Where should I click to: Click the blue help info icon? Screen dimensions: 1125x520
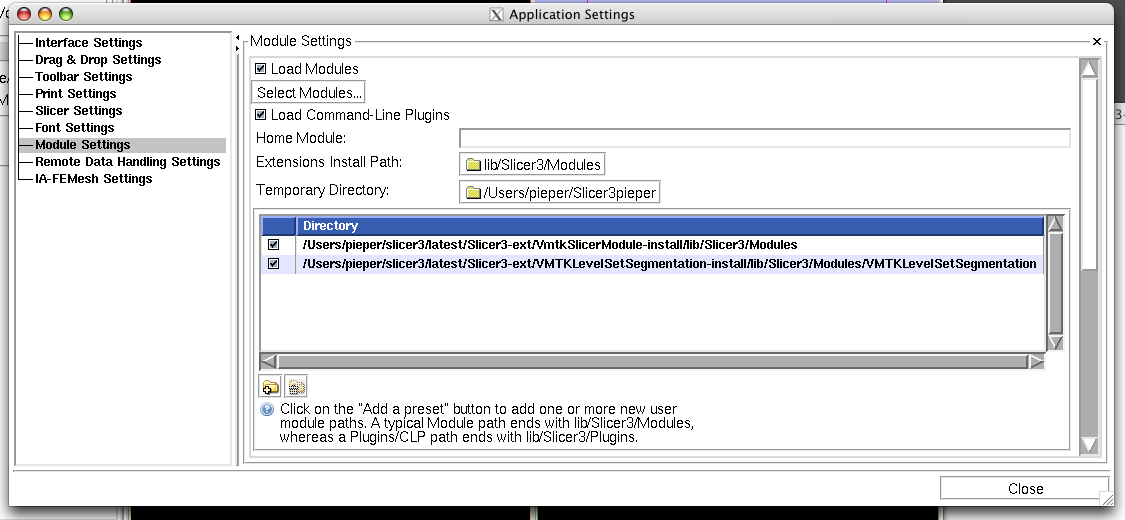pyautogui.click(x=267, y=409)
